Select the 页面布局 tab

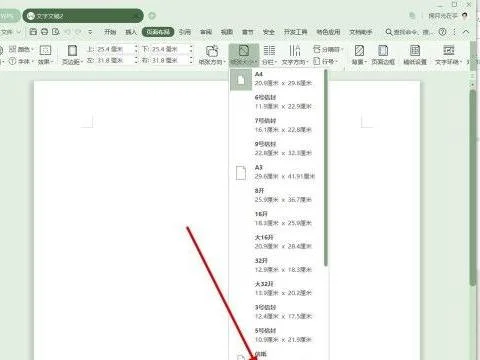(x=158, y=32)
